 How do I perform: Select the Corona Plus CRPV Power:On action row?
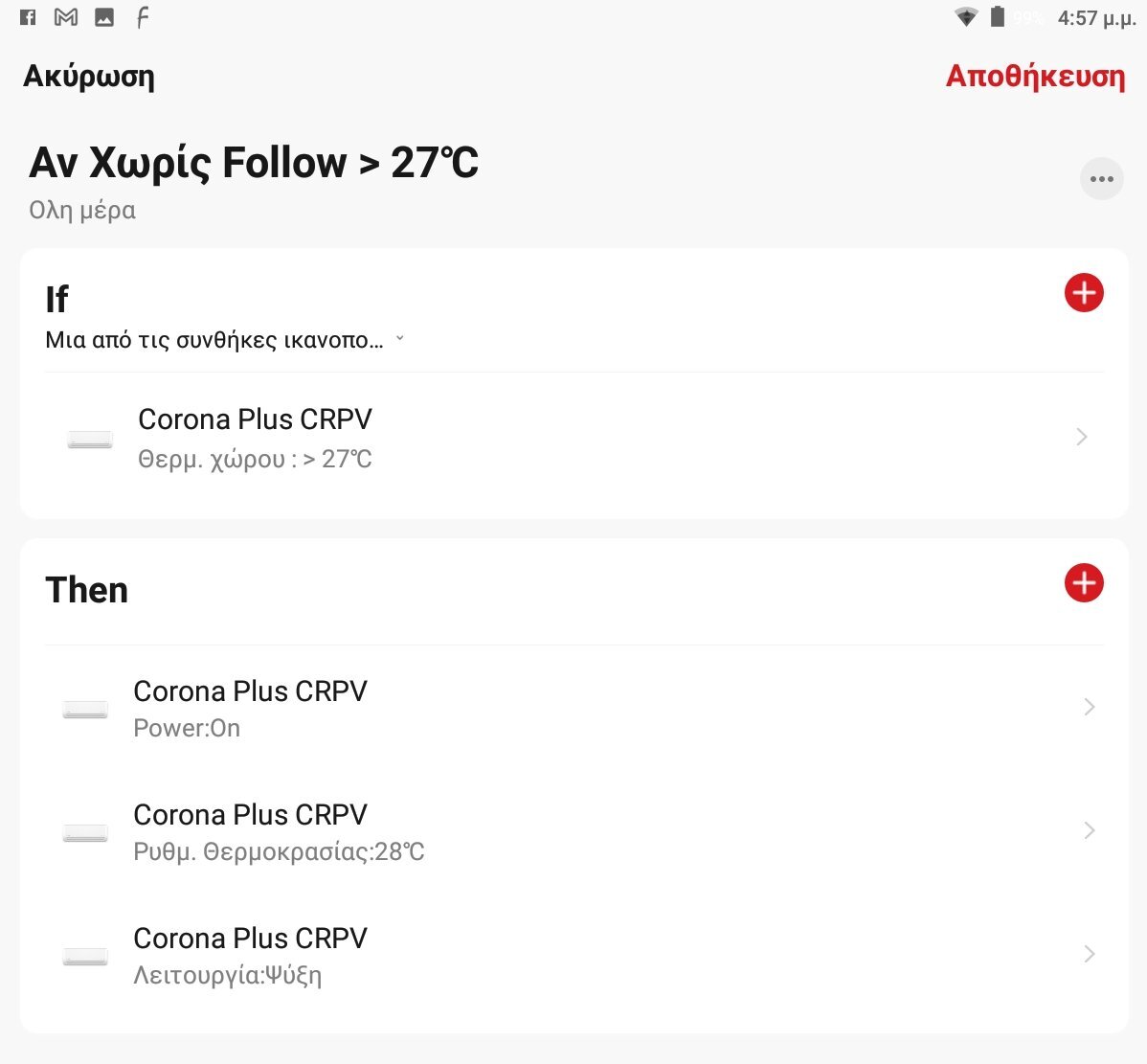click(x=574, y=708)
